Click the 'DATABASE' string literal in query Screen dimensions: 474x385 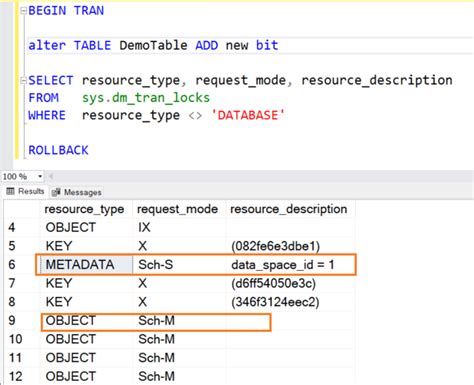(x=248, y=115)
